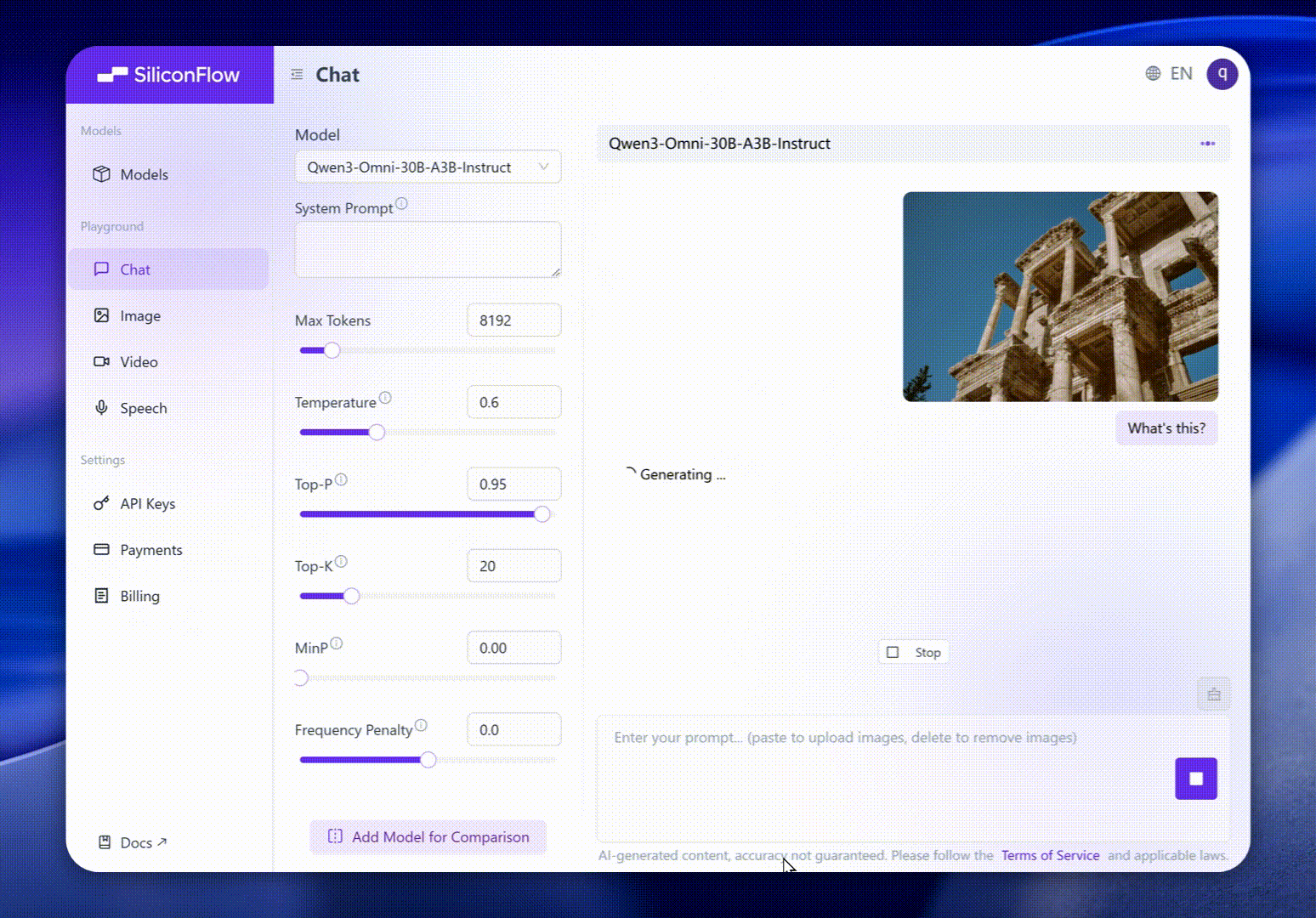Click the System Prompt text area
Viewport: 1316px width, 918px height.
pos(428,250)
